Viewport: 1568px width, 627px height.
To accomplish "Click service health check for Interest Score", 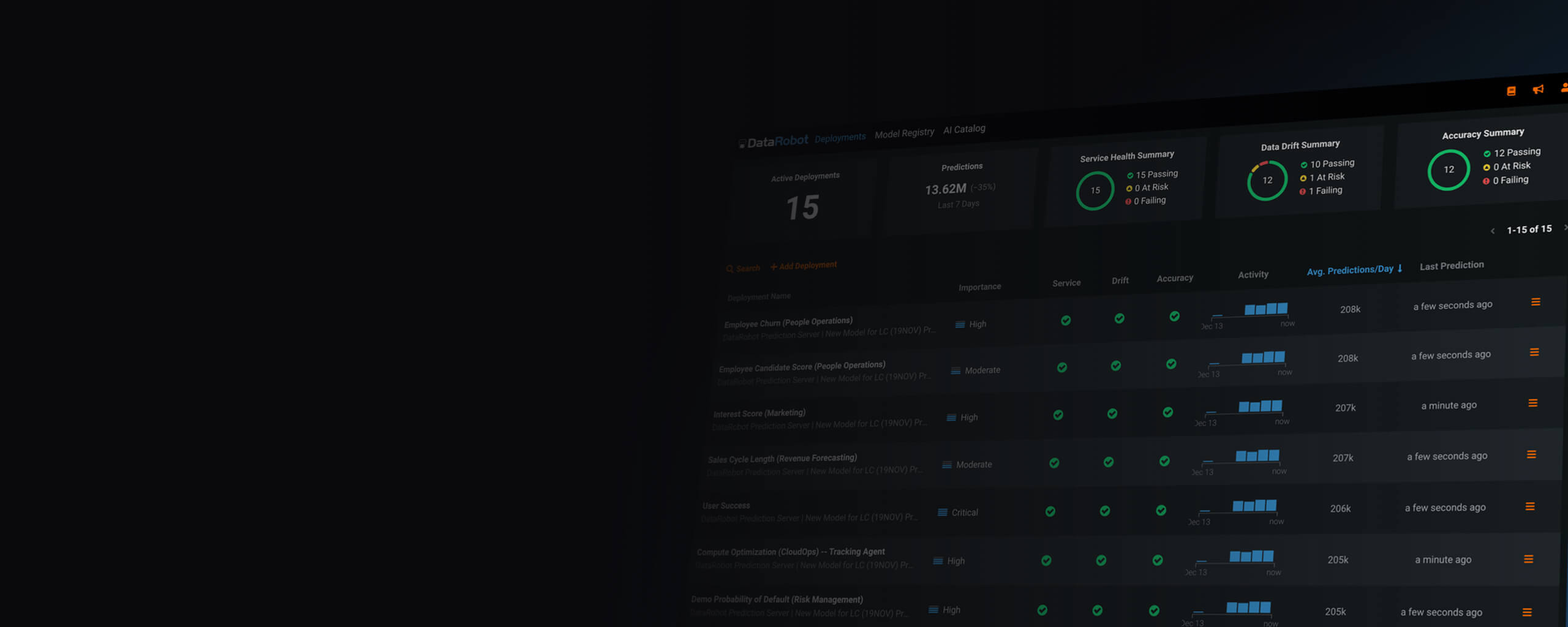I will pyautogui.click(x=1058, y=415).
